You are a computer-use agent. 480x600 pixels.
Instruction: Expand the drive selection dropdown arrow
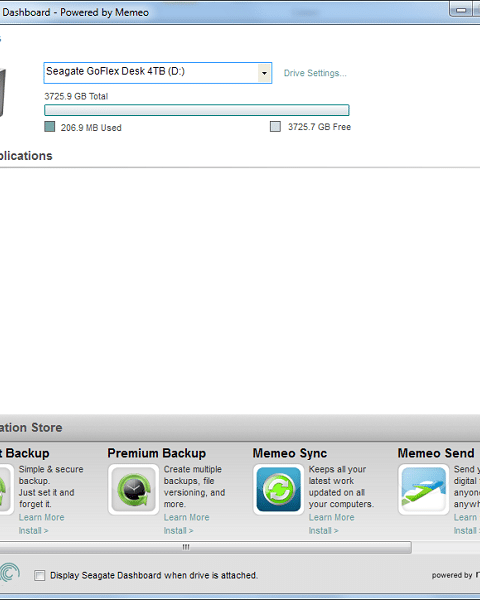264,73
